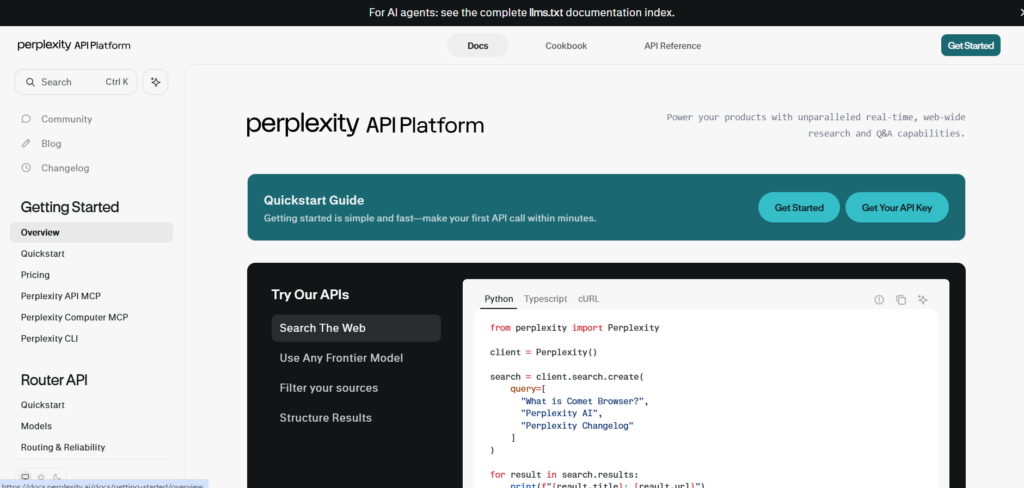The image size is (1024, 488).
Task: Ask AI about the code snippet
Action: (922, 299)
